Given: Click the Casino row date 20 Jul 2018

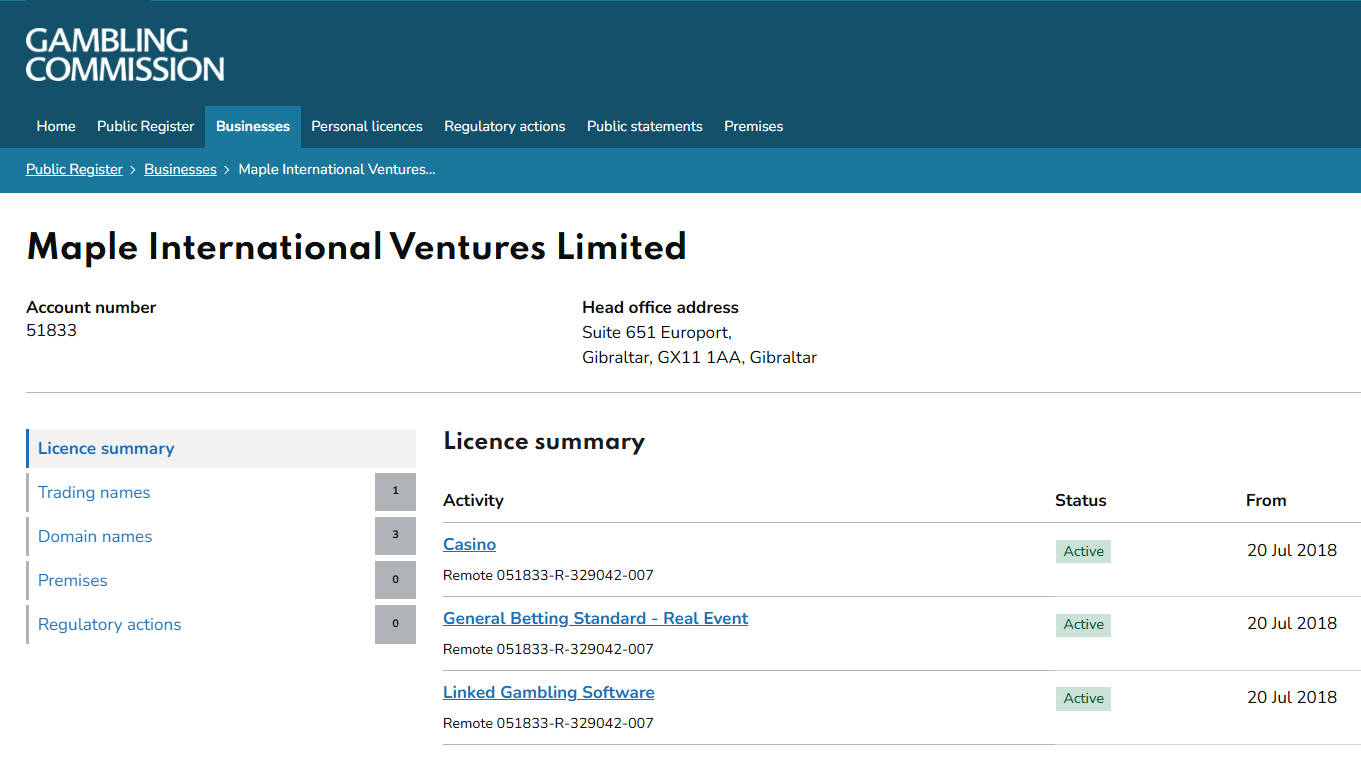Looking at the screenshot, I should pyautogui.click(x=1291, y=550).
